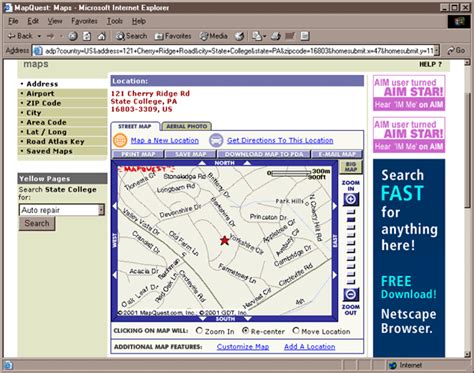
Task: Switch to the Street Map tab
Action: click(x=135, y=127)
